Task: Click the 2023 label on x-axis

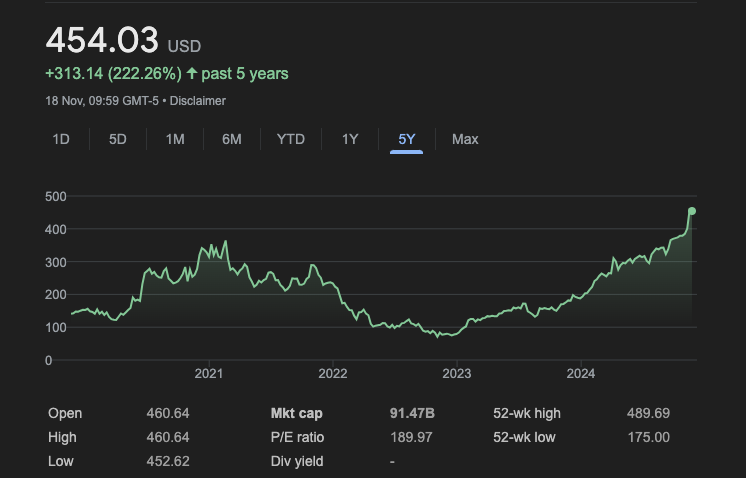Action: [456, 374]
